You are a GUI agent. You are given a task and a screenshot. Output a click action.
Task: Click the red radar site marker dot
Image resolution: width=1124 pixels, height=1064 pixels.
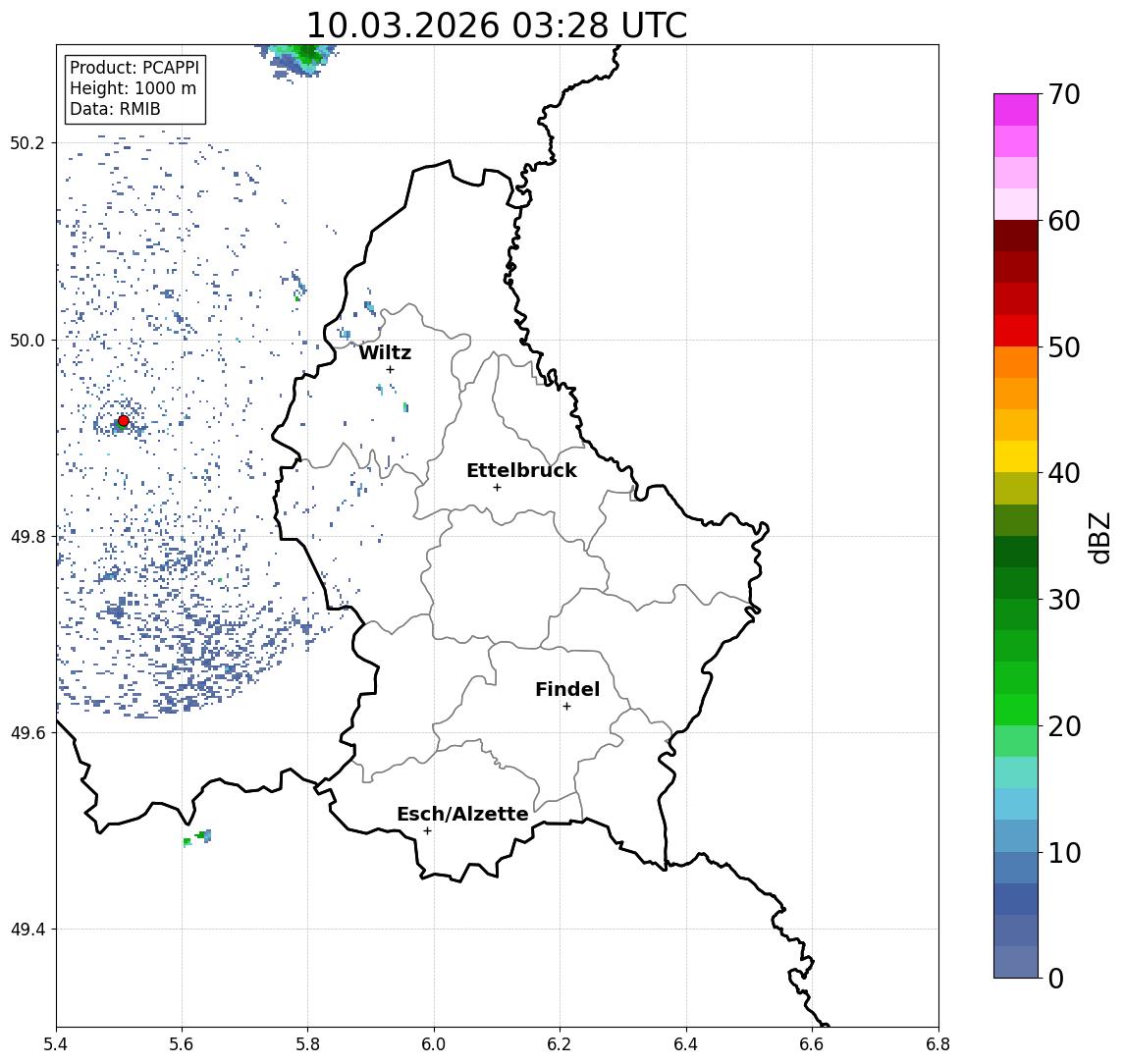[x=123, y=421]
